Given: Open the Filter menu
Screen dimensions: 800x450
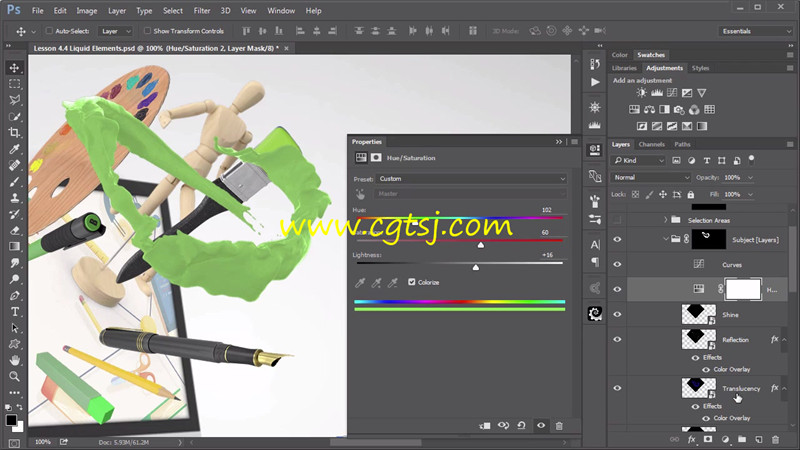Looking at the screenshot, I should pyautogui.click(x=202, y=10).
